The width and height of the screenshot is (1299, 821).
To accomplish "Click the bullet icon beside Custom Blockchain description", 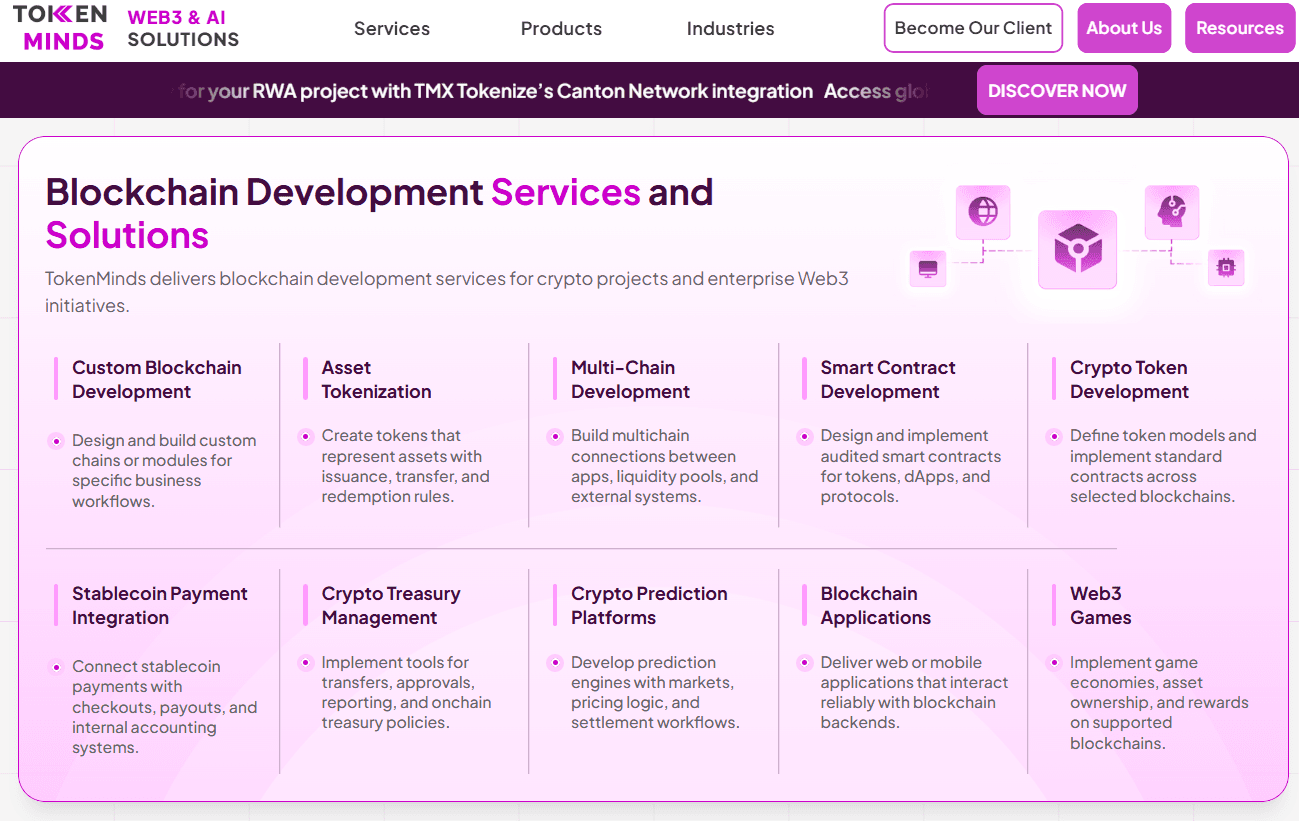I will [x=55, y=441].
